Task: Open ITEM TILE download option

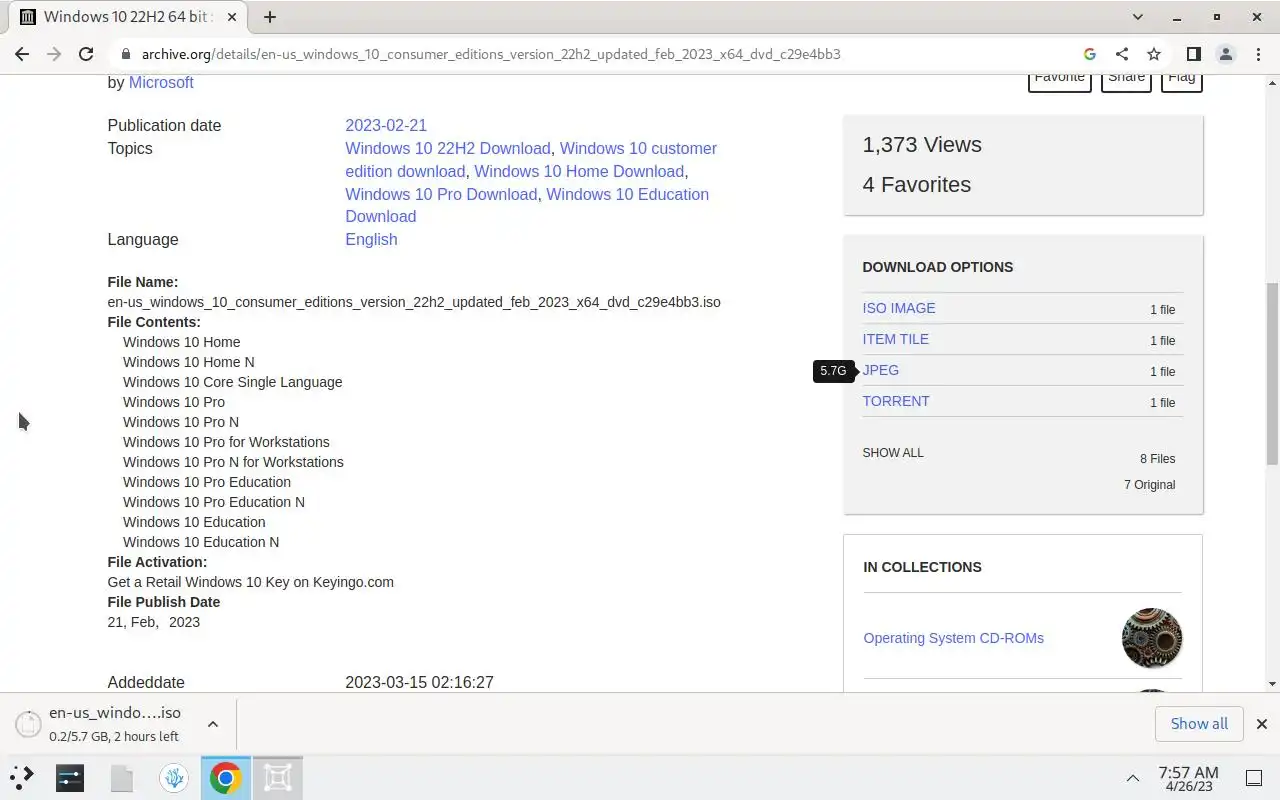Action: [896, 339]
